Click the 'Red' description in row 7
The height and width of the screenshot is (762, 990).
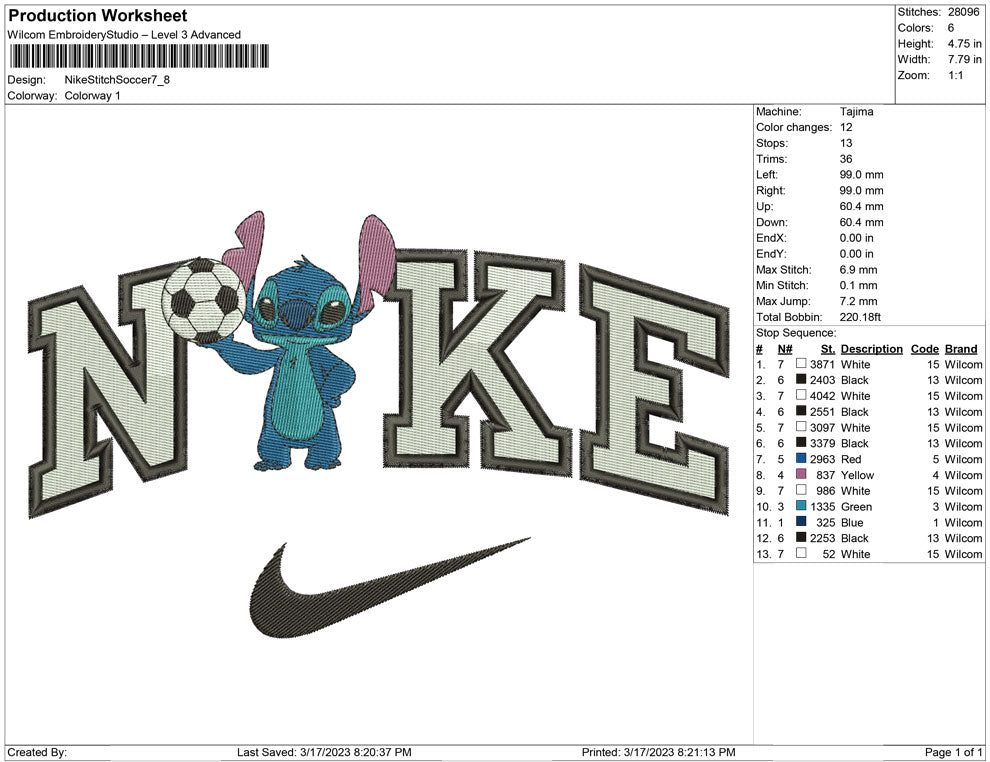click(x=850, y=459)
